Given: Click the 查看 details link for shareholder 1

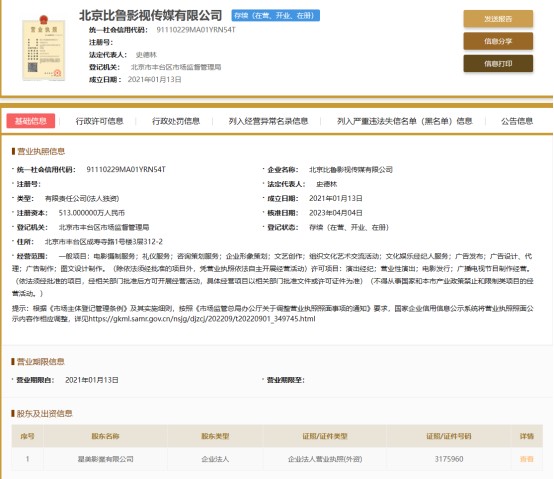Looking at the screenshot, I should tap(526, 459).
